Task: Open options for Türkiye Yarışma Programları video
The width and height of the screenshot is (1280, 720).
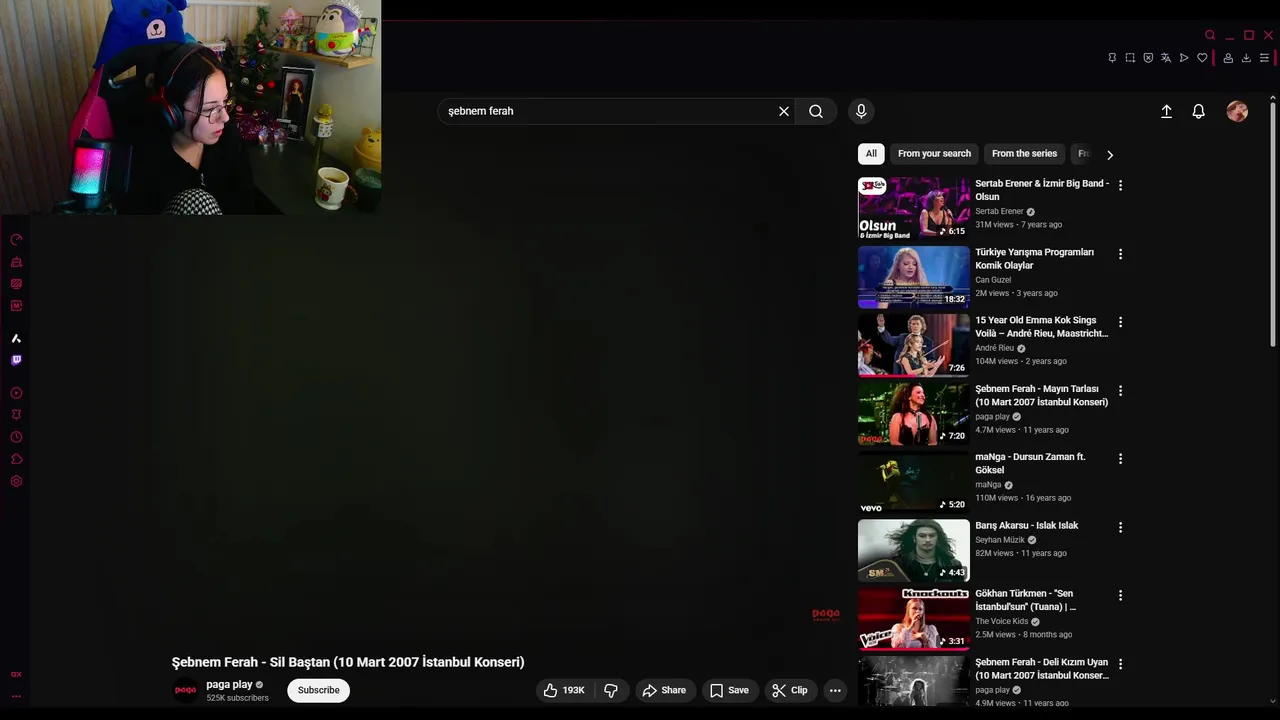Action: point(1120,254)
